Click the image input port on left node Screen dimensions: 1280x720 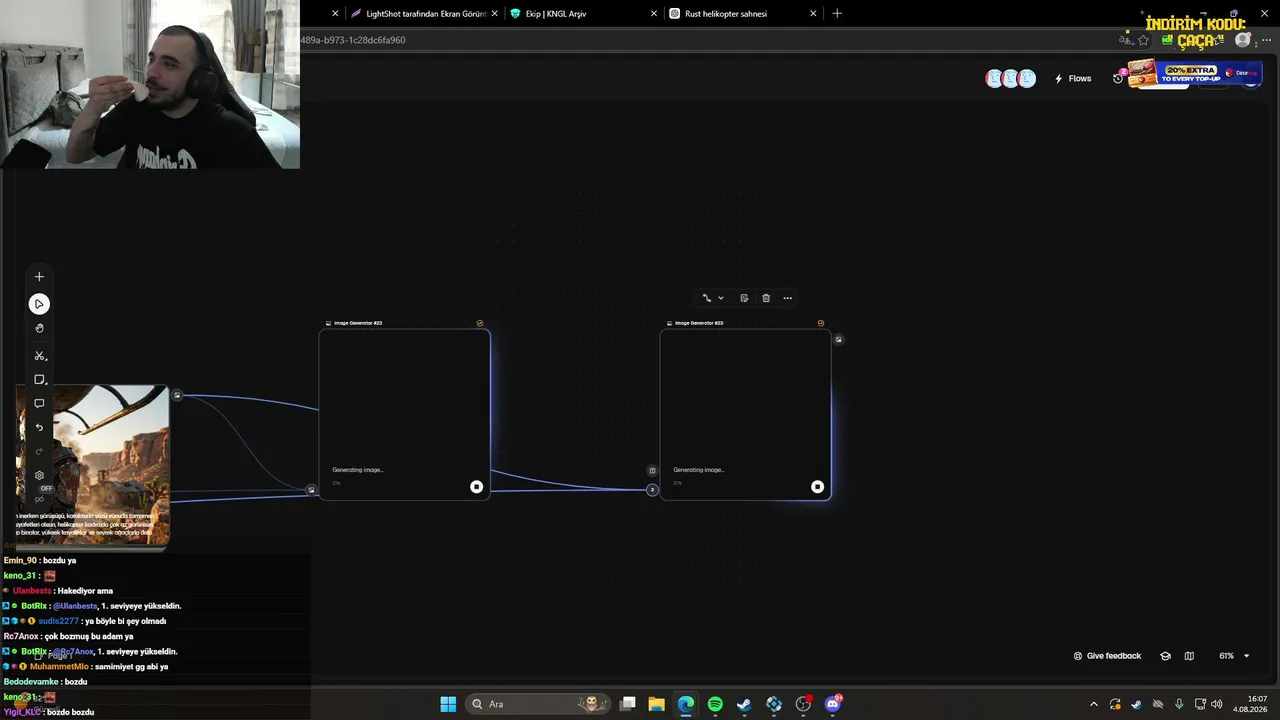311,490
